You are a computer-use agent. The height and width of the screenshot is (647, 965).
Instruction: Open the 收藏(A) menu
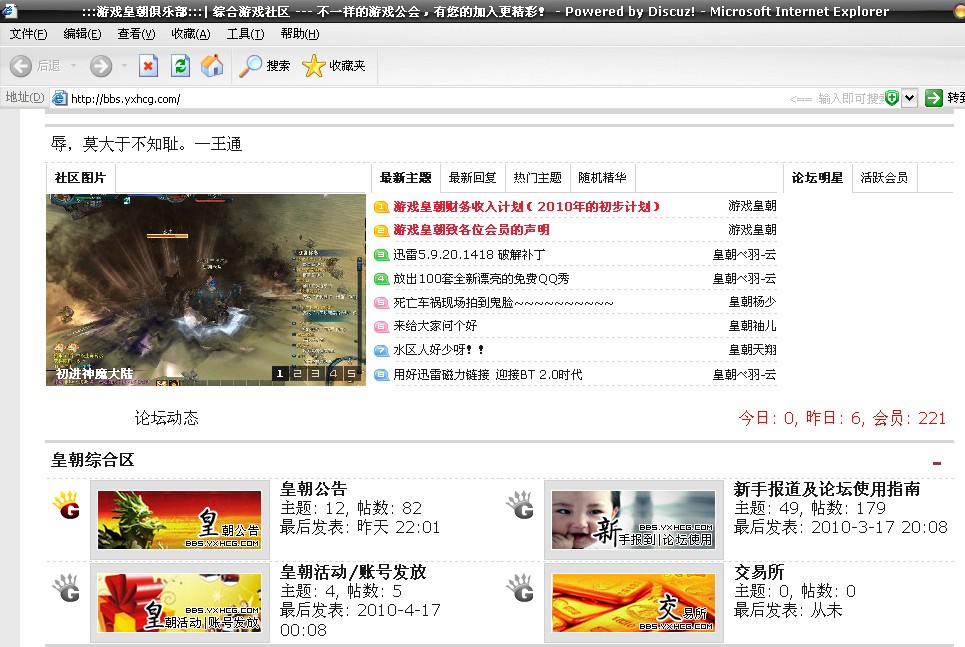[x=191, y=34]
